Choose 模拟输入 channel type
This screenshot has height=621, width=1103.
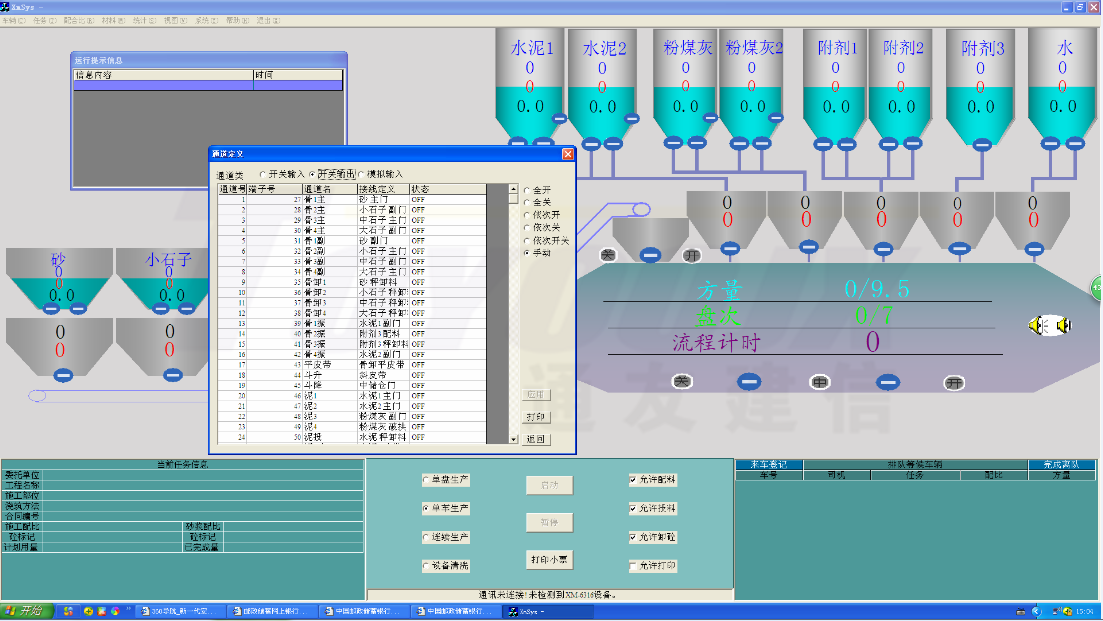click(361, 174)
